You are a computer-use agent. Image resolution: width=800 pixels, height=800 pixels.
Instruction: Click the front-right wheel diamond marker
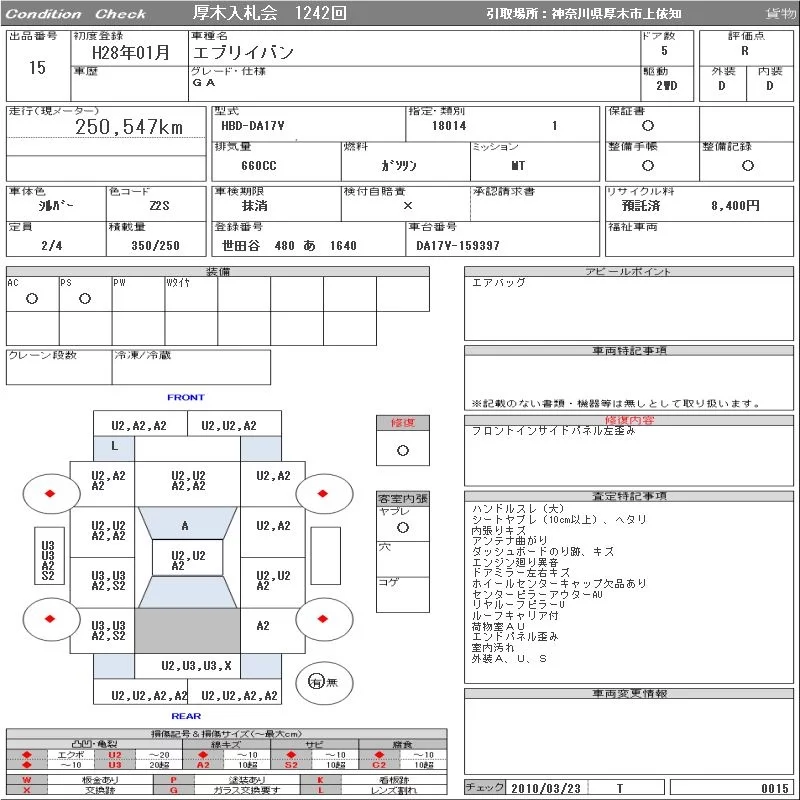tap(323, 492)
